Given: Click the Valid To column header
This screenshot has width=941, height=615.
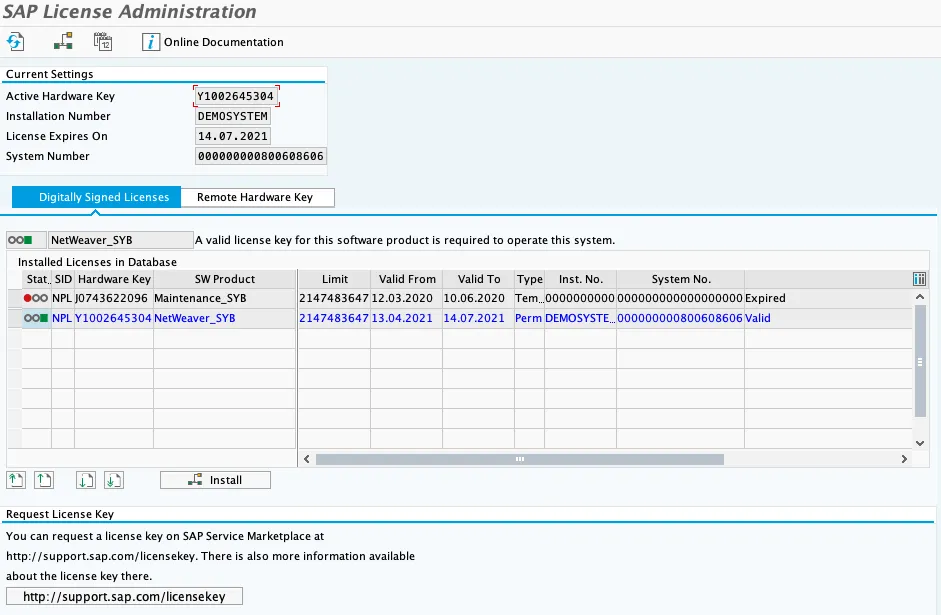Looking at the screenshot, I should pos(479,279).
